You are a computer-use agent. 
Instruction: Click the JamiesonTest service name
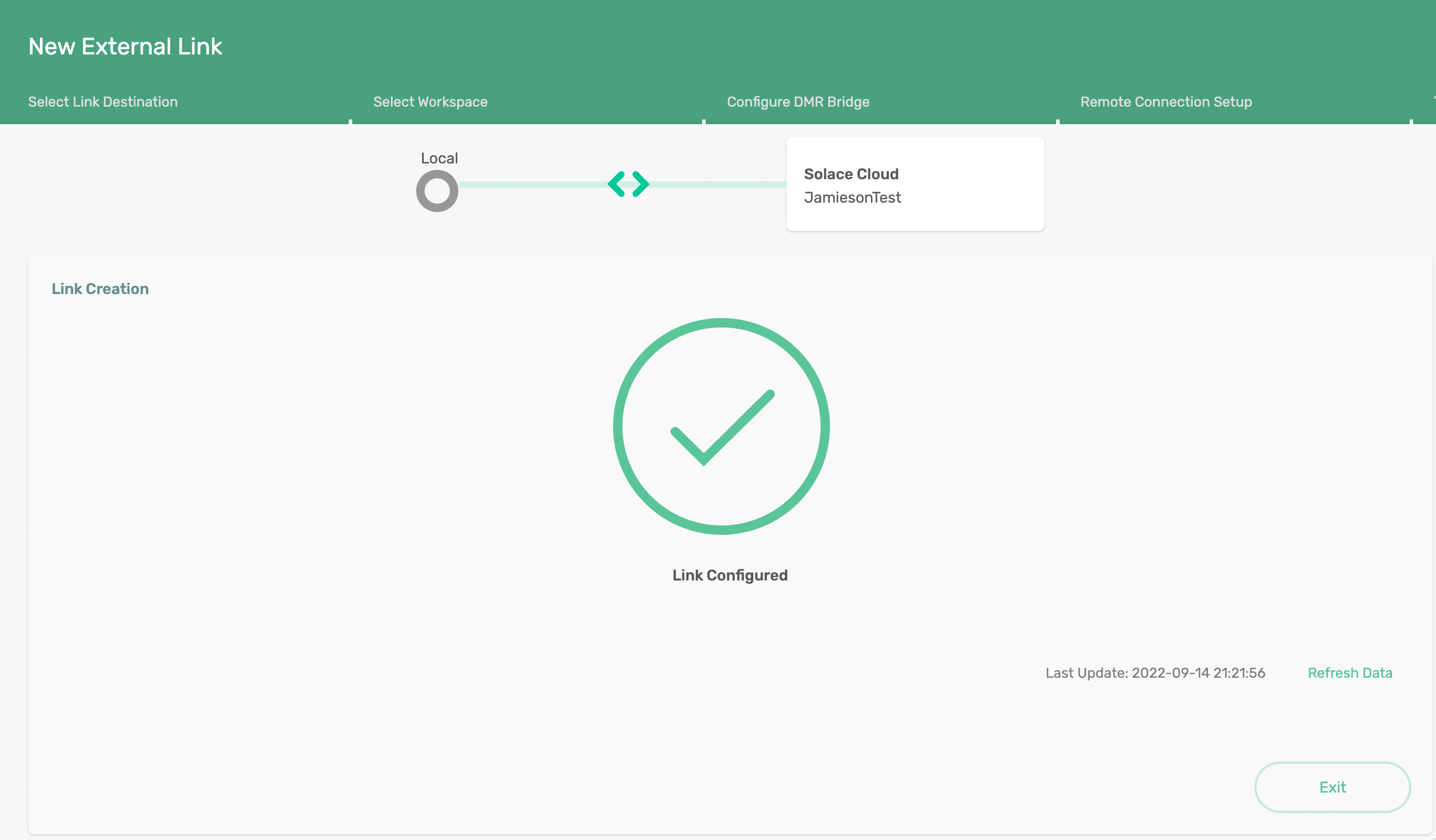click(852, 197)
